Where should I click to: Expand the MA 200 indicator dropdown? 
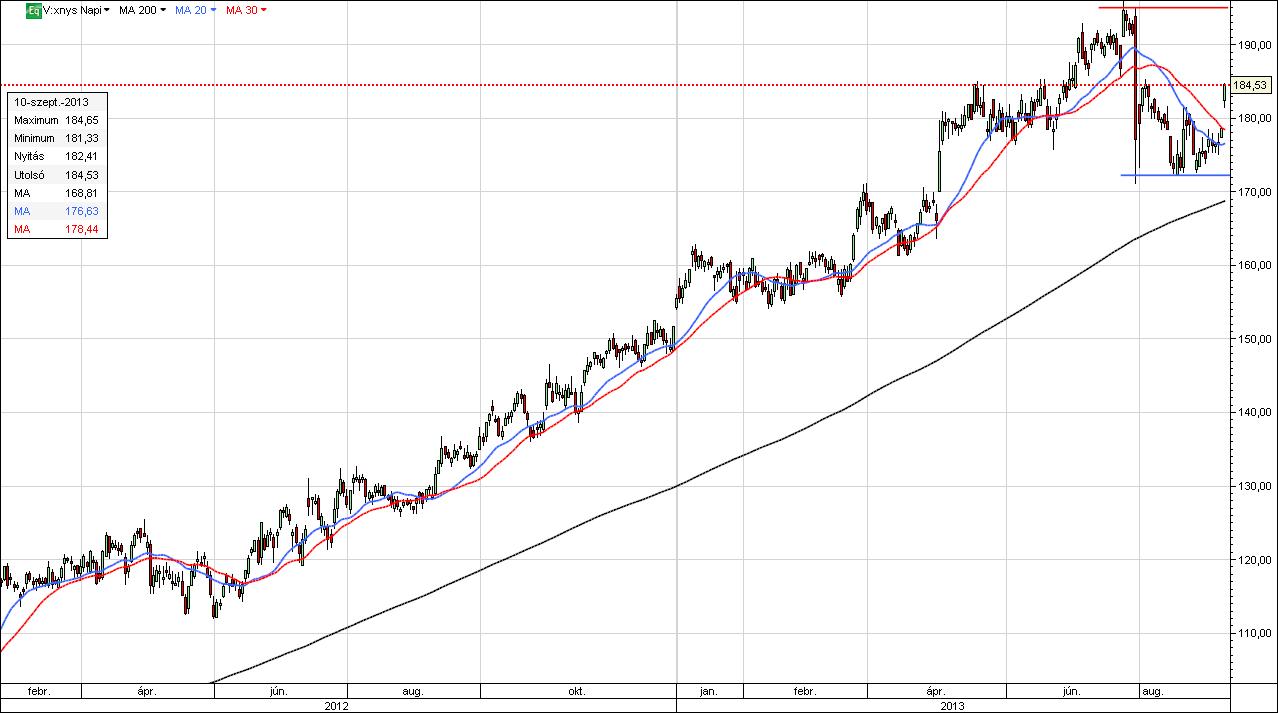pyautogui.click(x=142, y=10)
